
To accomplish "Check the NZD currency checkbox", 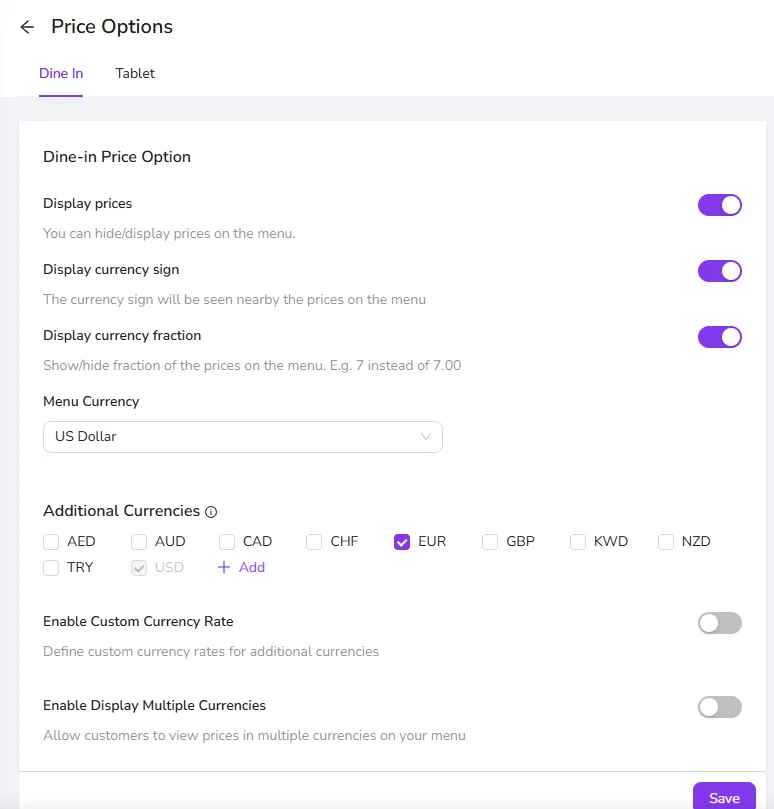I will pyautogui.click(x=666, y=542).
